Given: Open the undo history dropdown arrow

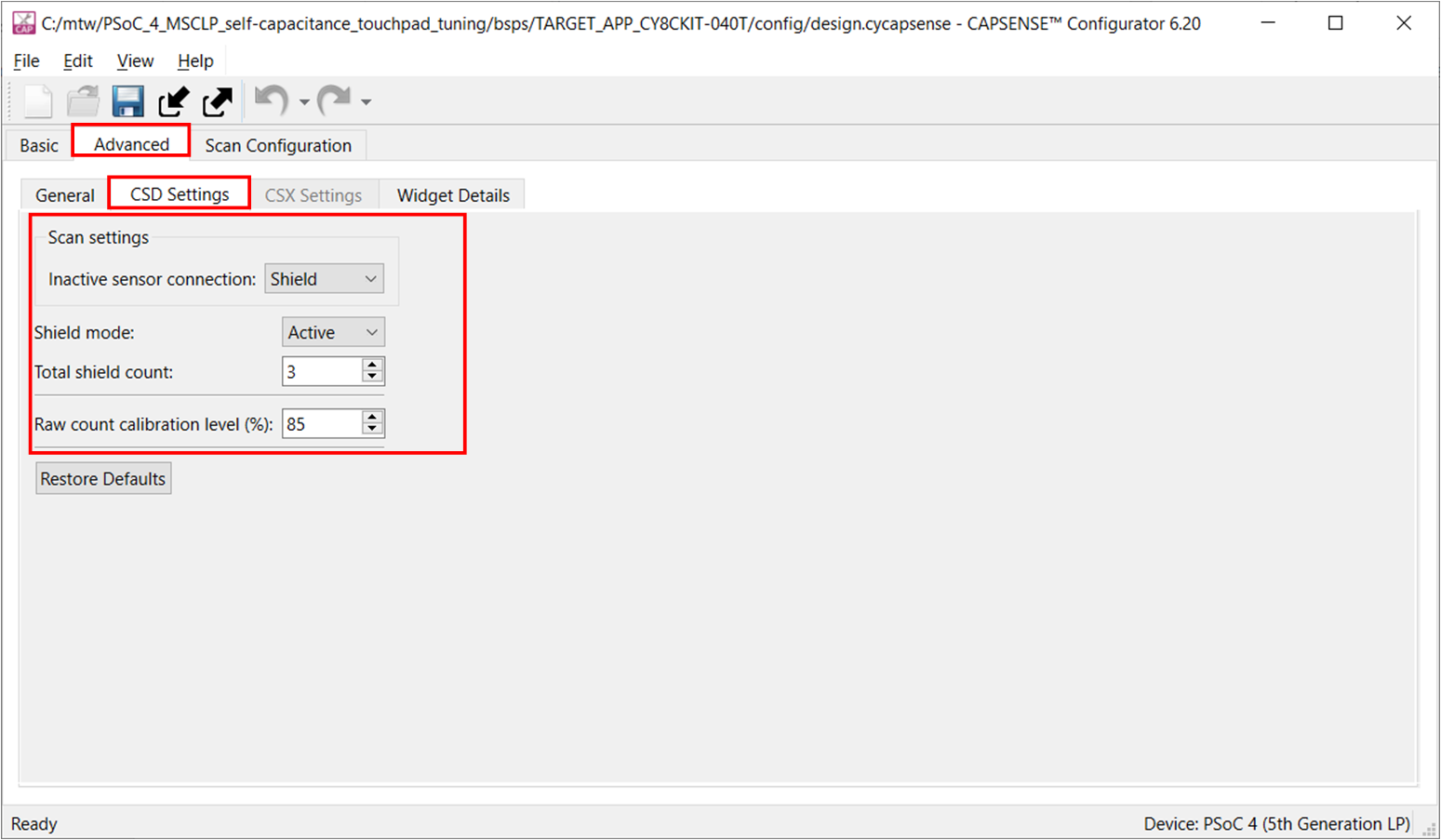Looking at the screenshot, I should [304, 102].
